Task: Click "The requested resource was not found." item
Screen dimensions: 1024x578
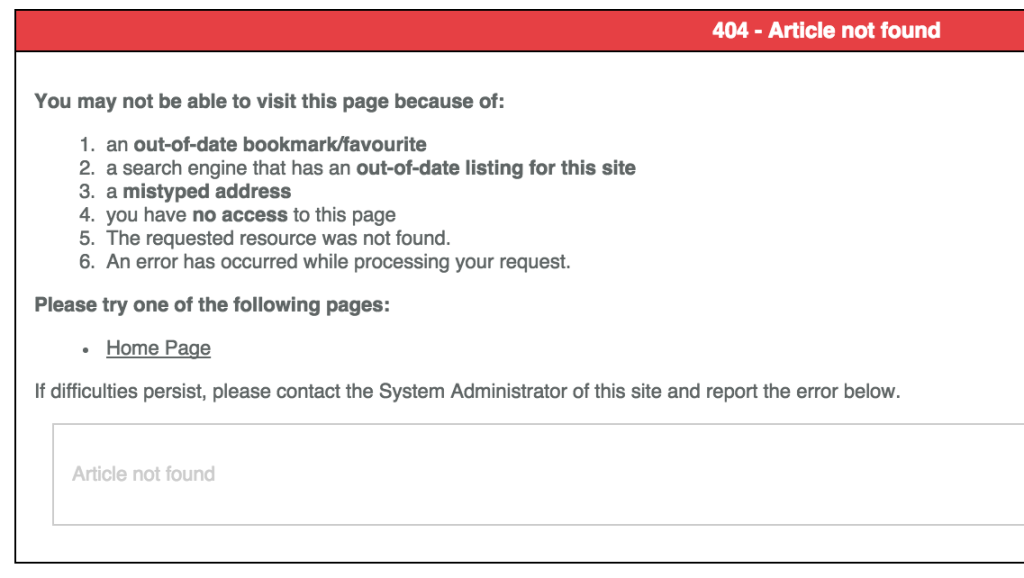Action: (x=278, y=239)
